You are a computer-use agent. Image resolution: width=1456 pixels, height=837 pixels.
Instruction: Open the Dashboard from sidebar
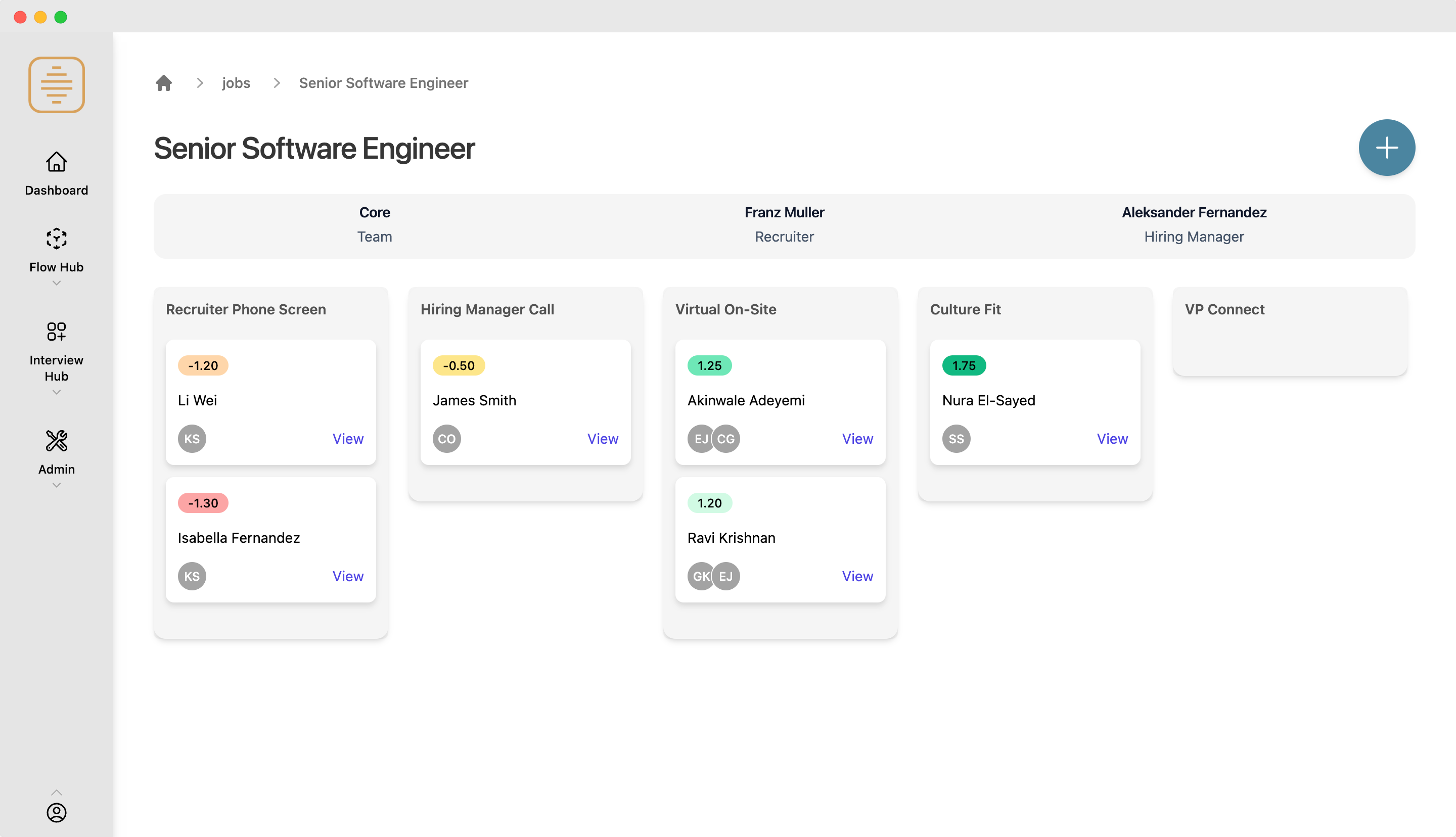pyautogui.click(x=56, y=173)
